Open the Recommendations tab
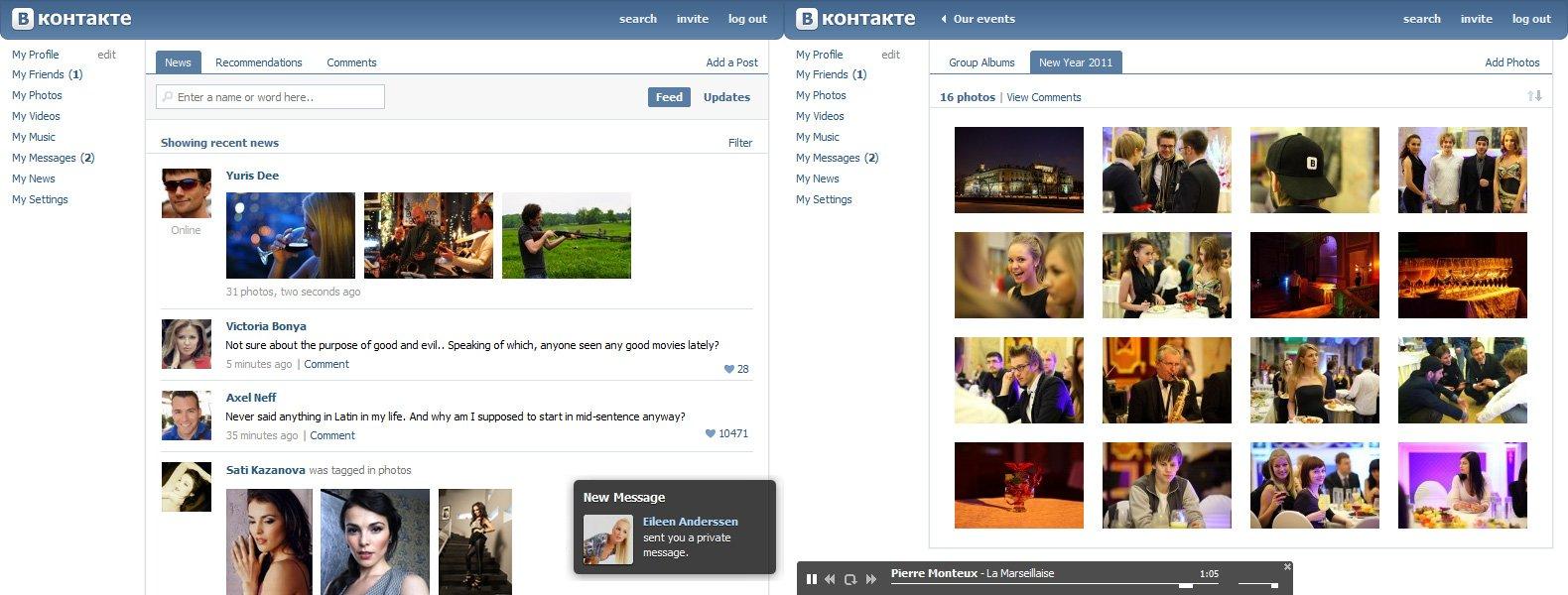This screenshot has width=1568, height=595. point(258,62)
